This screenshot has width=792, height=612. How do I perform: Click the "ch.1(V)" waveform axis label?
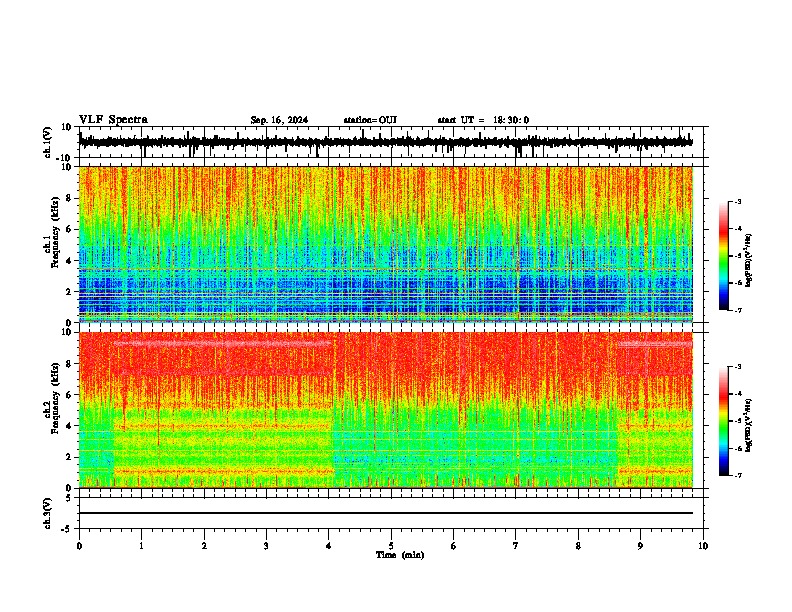click(x=48, y=142)
